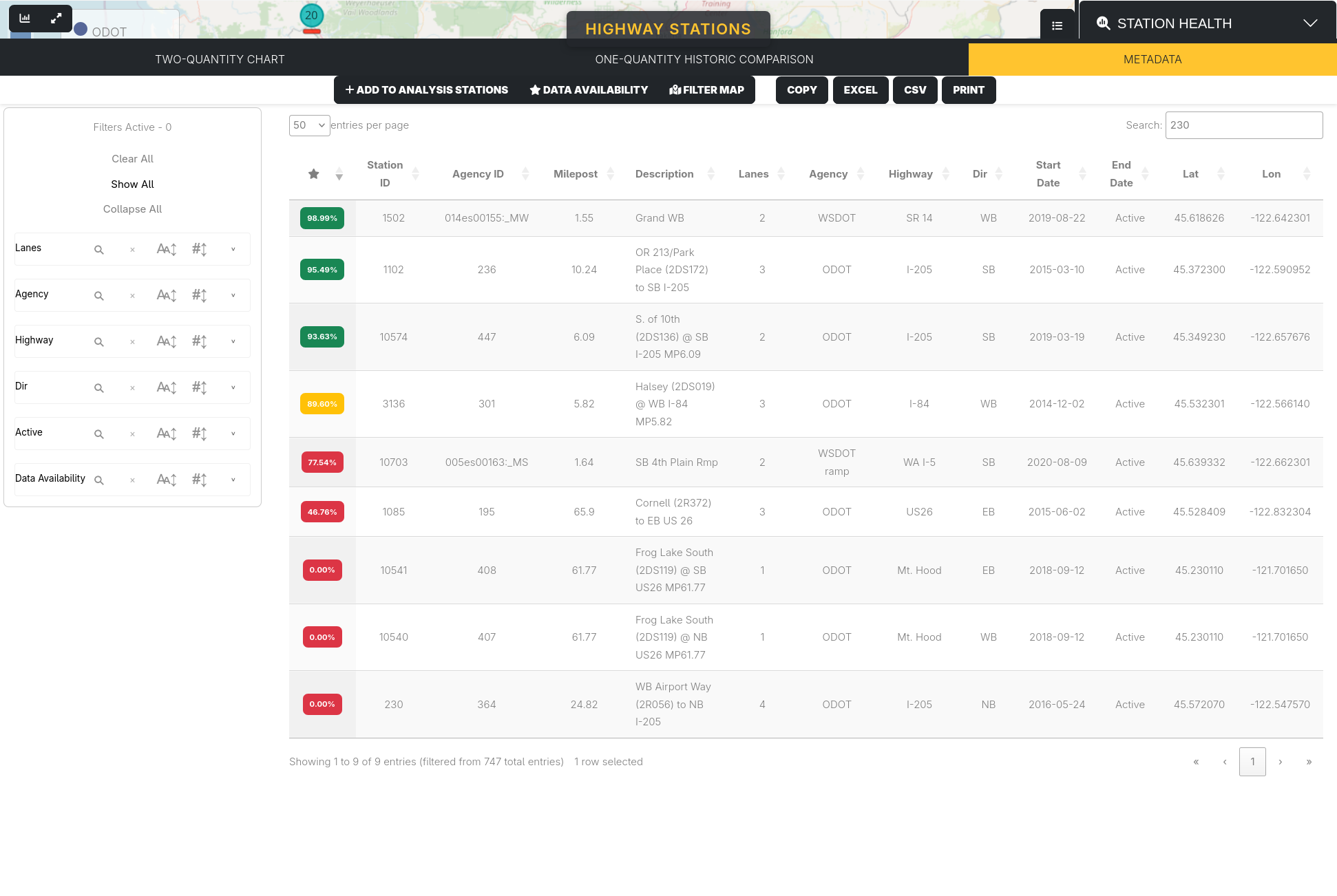Switch to Two-Quantity Chart tab

[220, 59]
